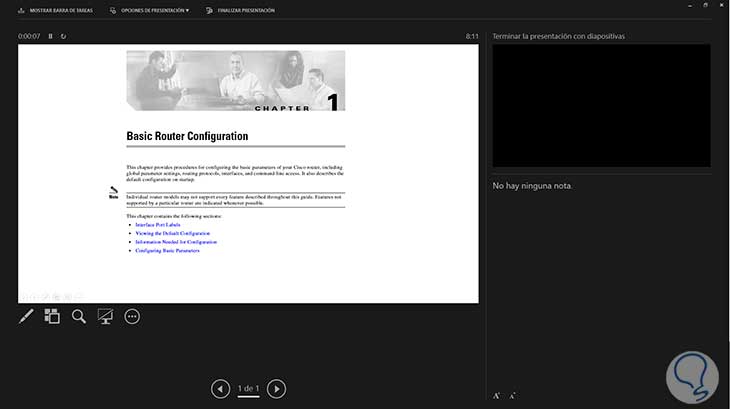Open the see all slides grid view

[x=52, y=316]
